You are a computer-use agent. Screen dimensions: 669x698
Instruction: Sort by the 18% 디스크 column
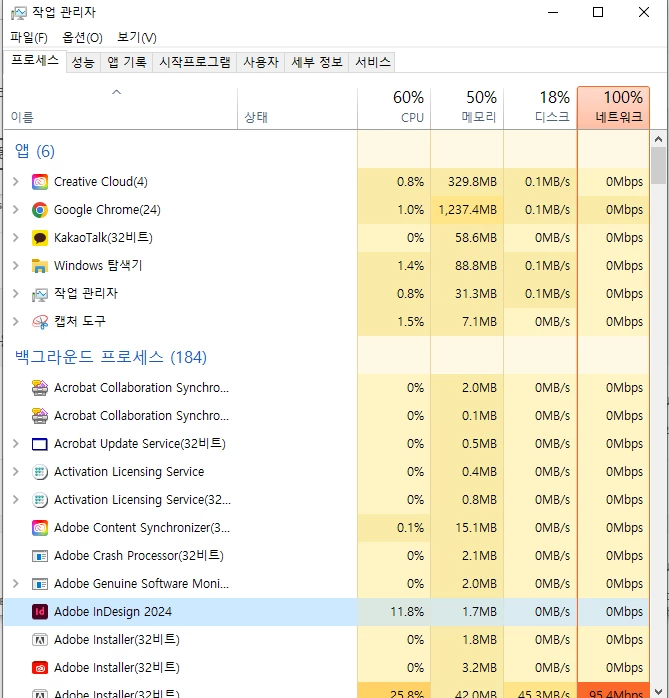(x=540, y=108)
